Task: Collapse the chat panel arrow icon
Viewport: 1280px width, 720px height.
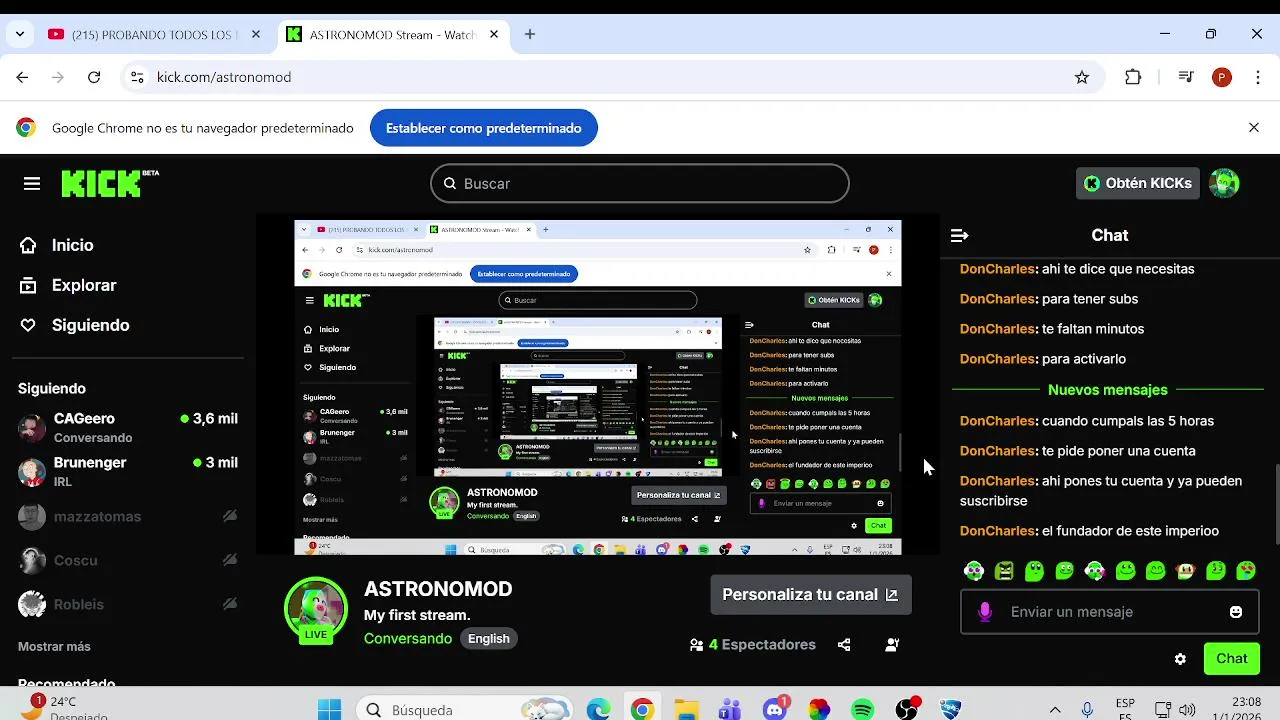Action: click(x=959, y=235)
